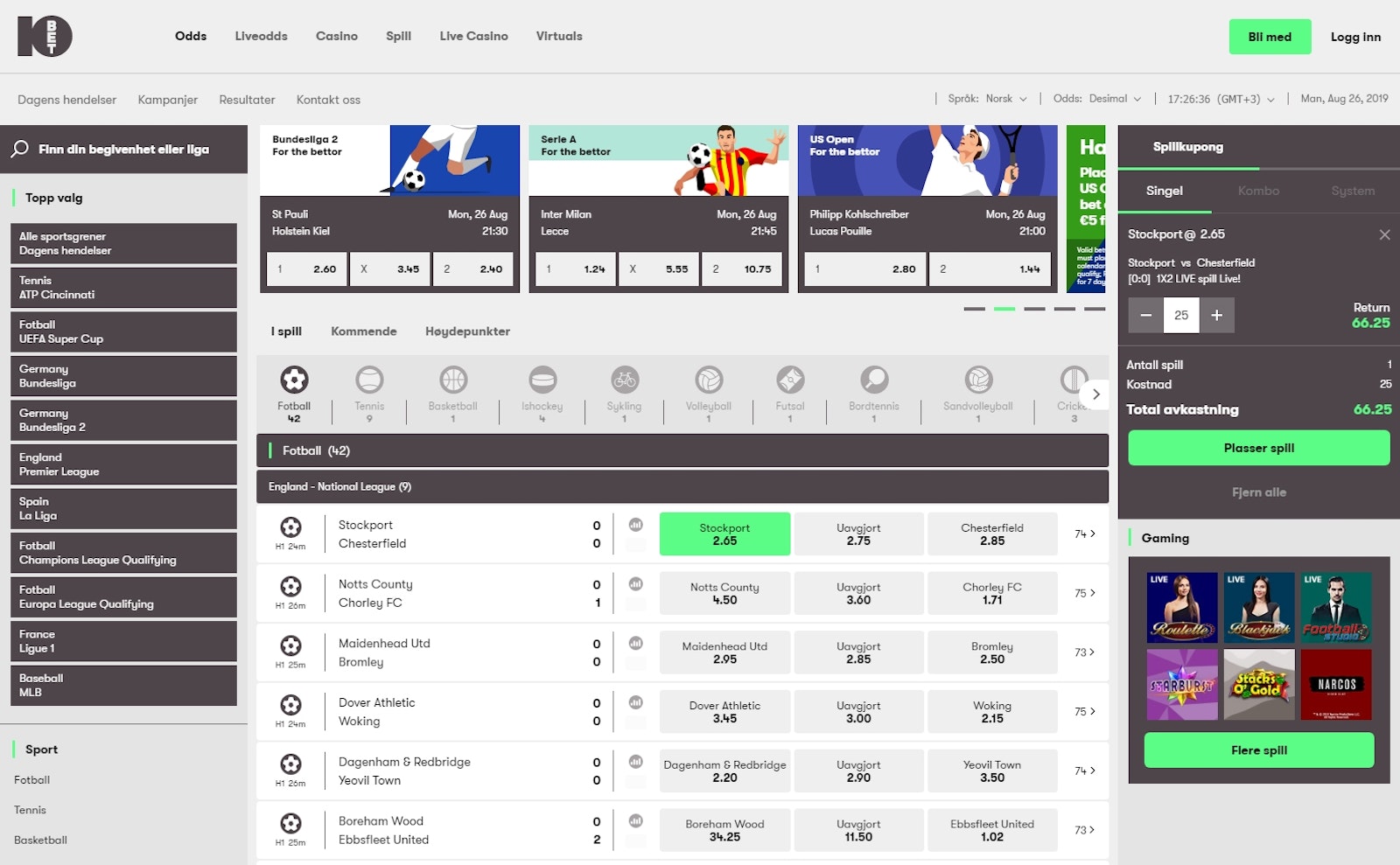The height and width of the screenshot is (865, 1400).
Task: Click the search magnifier icon in sidebar
Action: point(20,150)
